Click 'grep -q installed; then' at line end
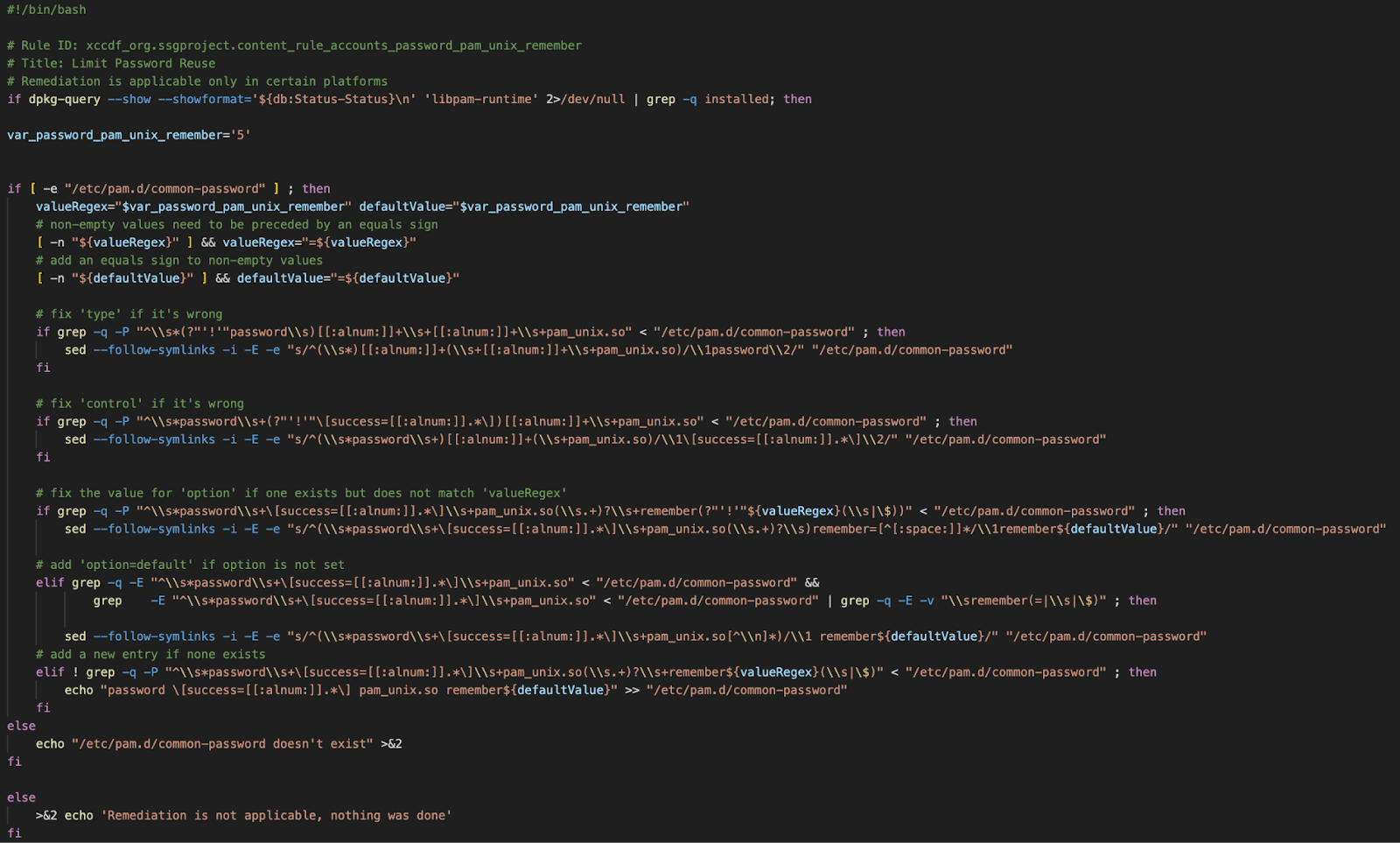 click(x=729, y=99)
